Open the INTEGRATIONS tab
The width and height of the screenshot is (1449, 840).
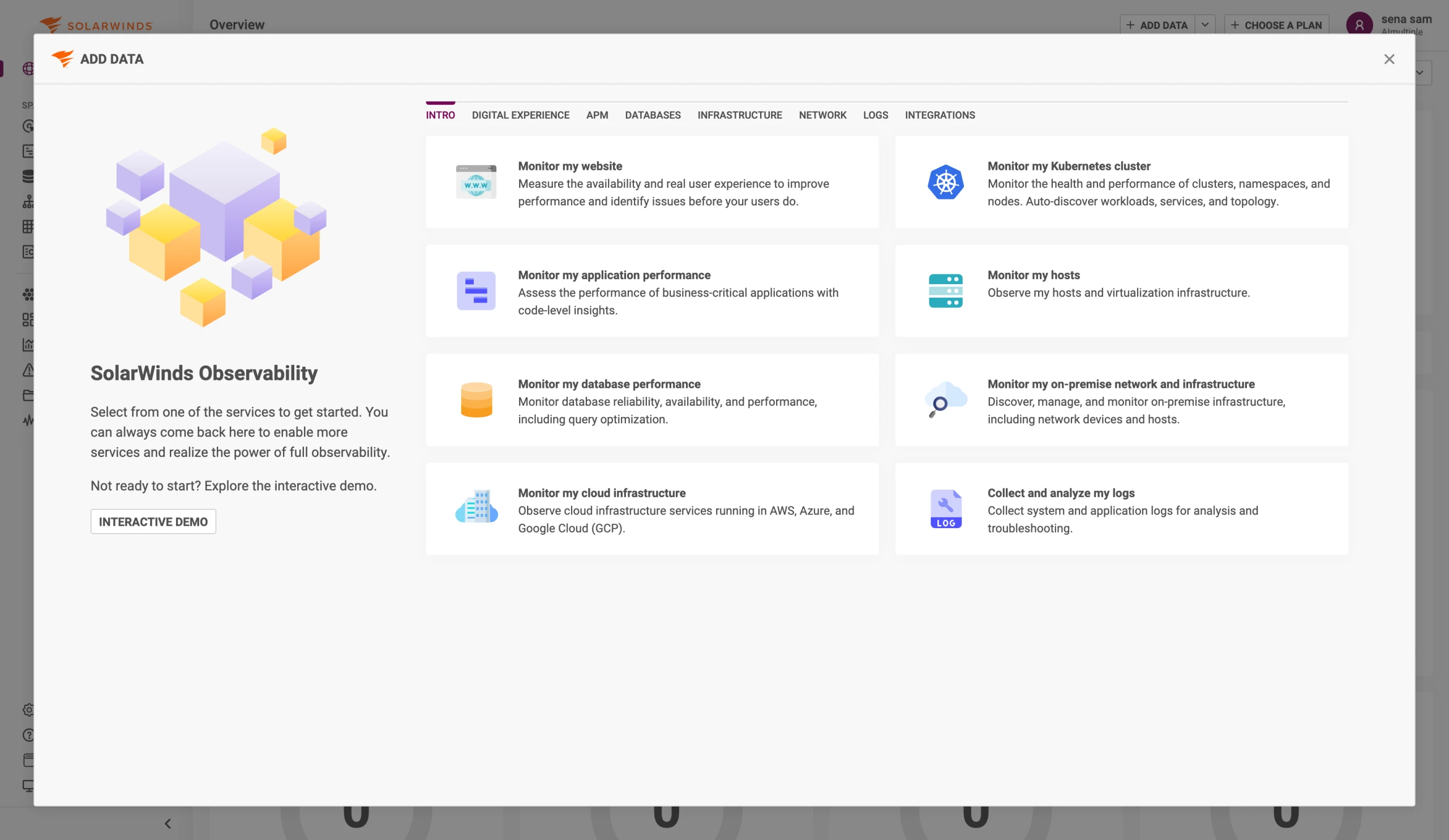[940, 115]
